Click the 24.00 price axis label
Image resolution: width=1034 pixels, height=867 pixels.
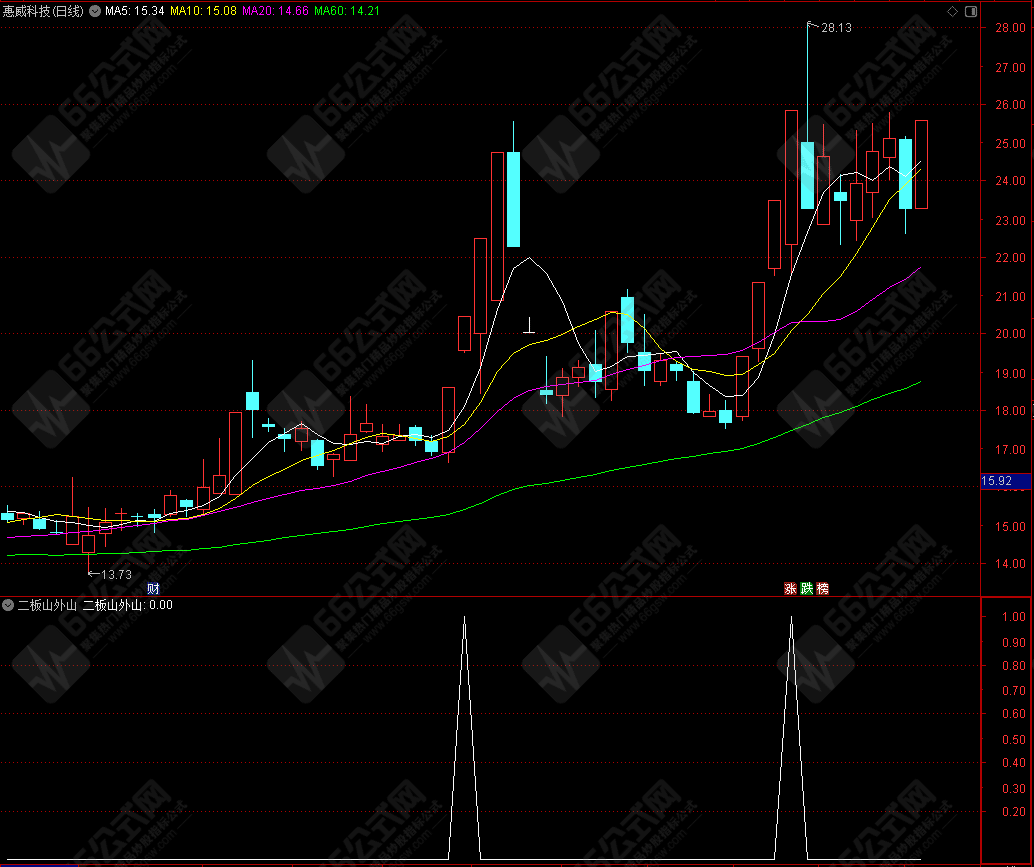(x=1010, y=180)
